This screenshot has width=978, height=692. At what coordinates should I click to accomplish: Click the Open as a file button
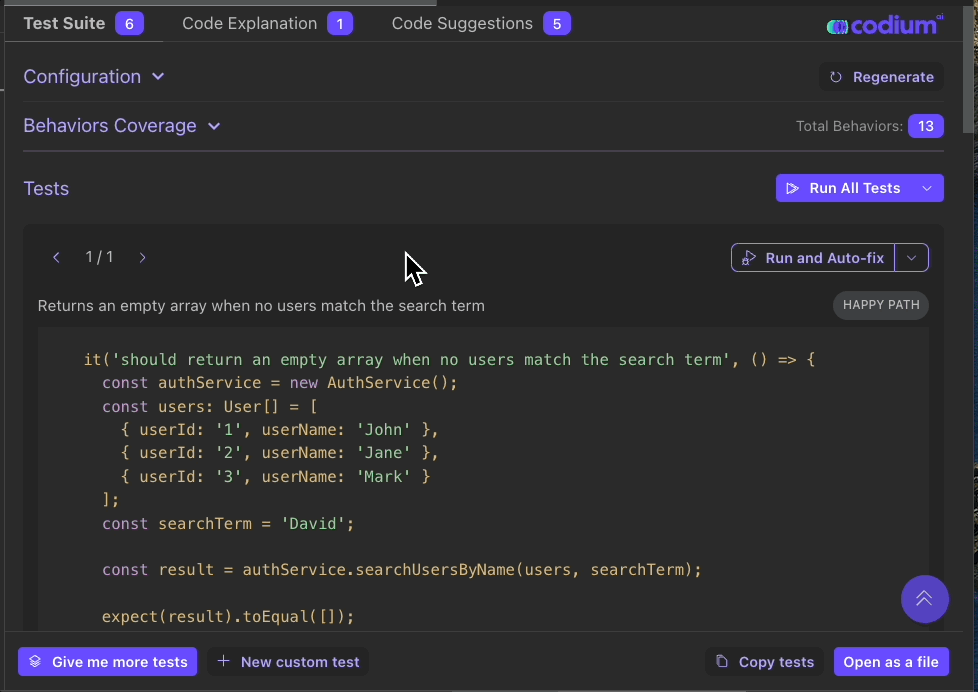pos(890,662)
